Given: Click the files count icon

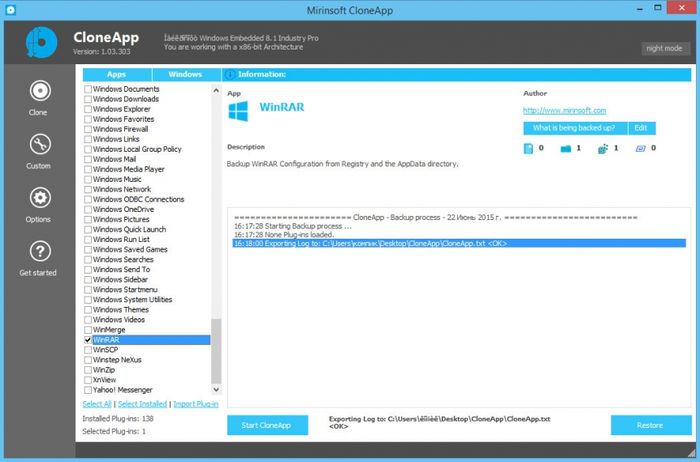Looking at the screenshot, I should click(x=528, y=149).
